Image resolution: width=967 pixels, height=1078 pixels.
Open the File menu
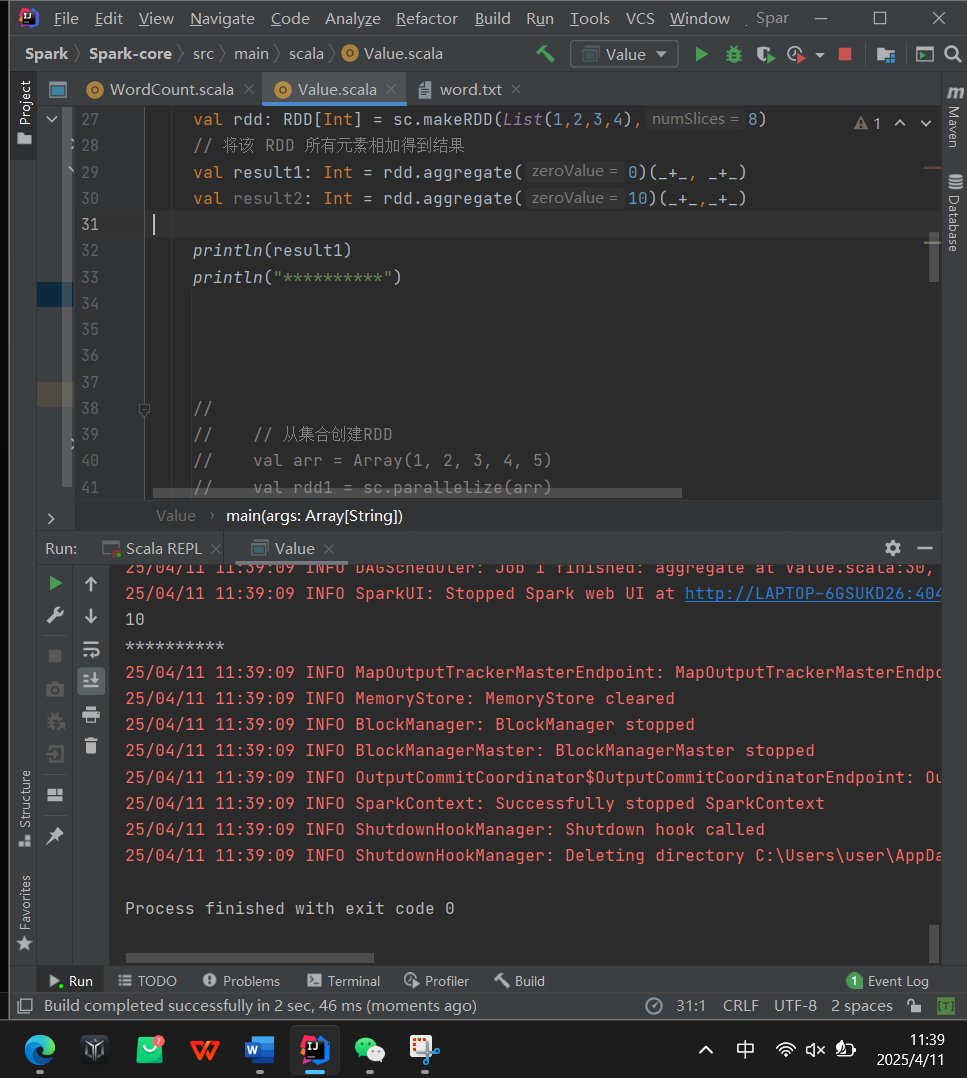coord(66,19)
